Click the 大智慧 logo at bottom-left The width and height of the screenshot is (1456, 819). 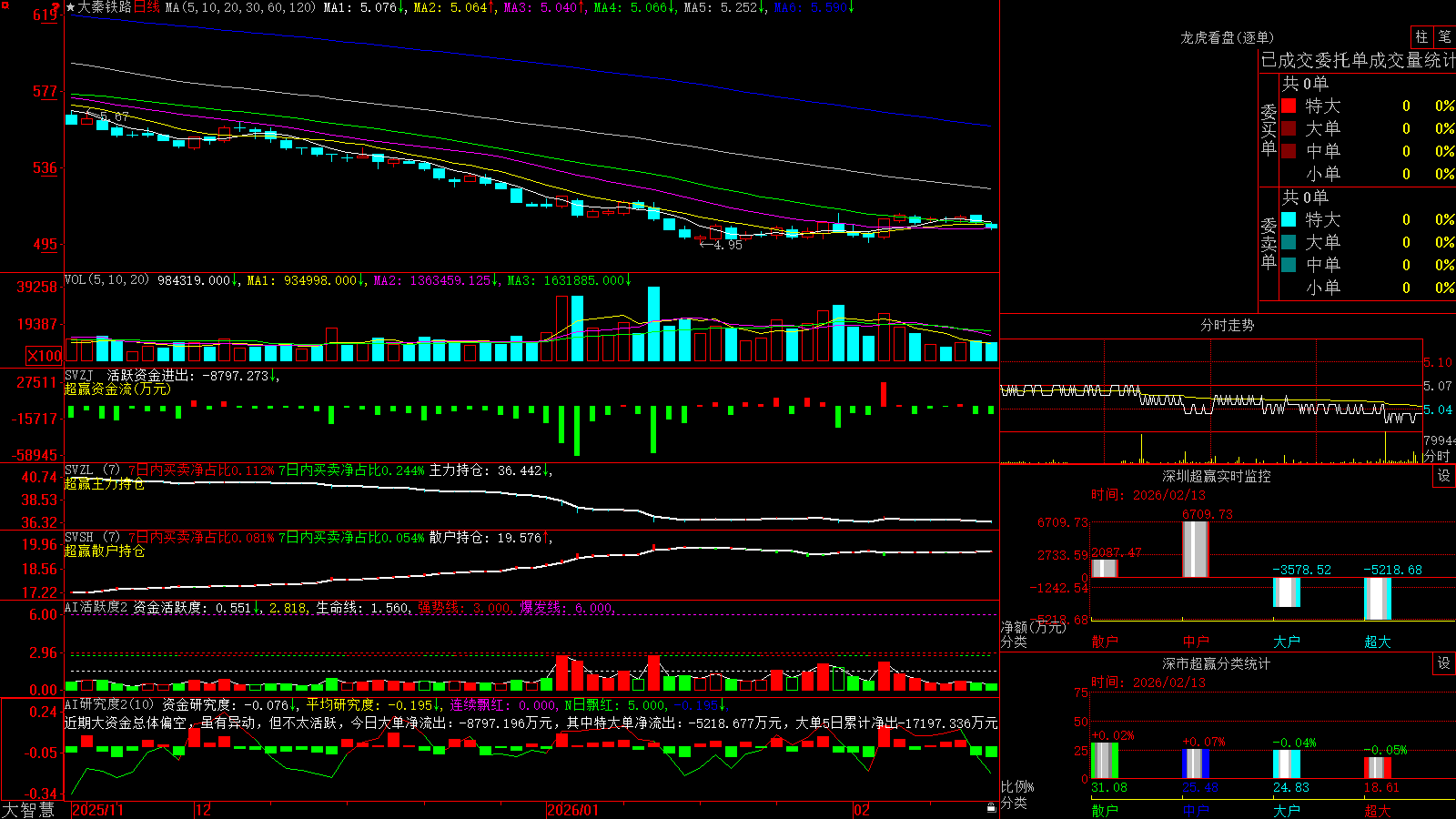tap(28, 809)
